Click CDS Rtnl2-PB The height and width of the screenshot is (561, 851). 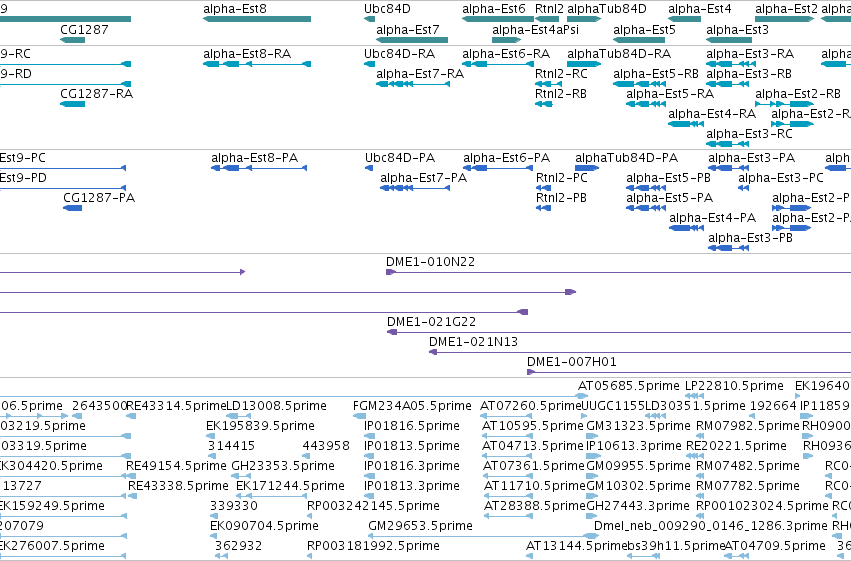click(543, 208)
